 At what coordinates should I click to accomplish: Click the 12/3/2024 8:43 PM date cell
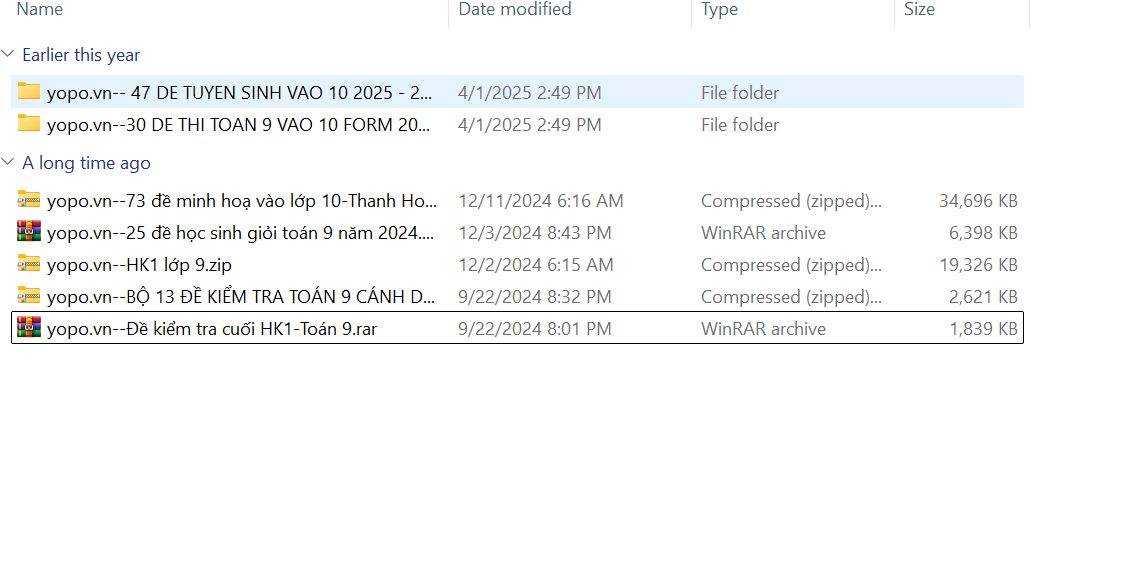[535, 233]
